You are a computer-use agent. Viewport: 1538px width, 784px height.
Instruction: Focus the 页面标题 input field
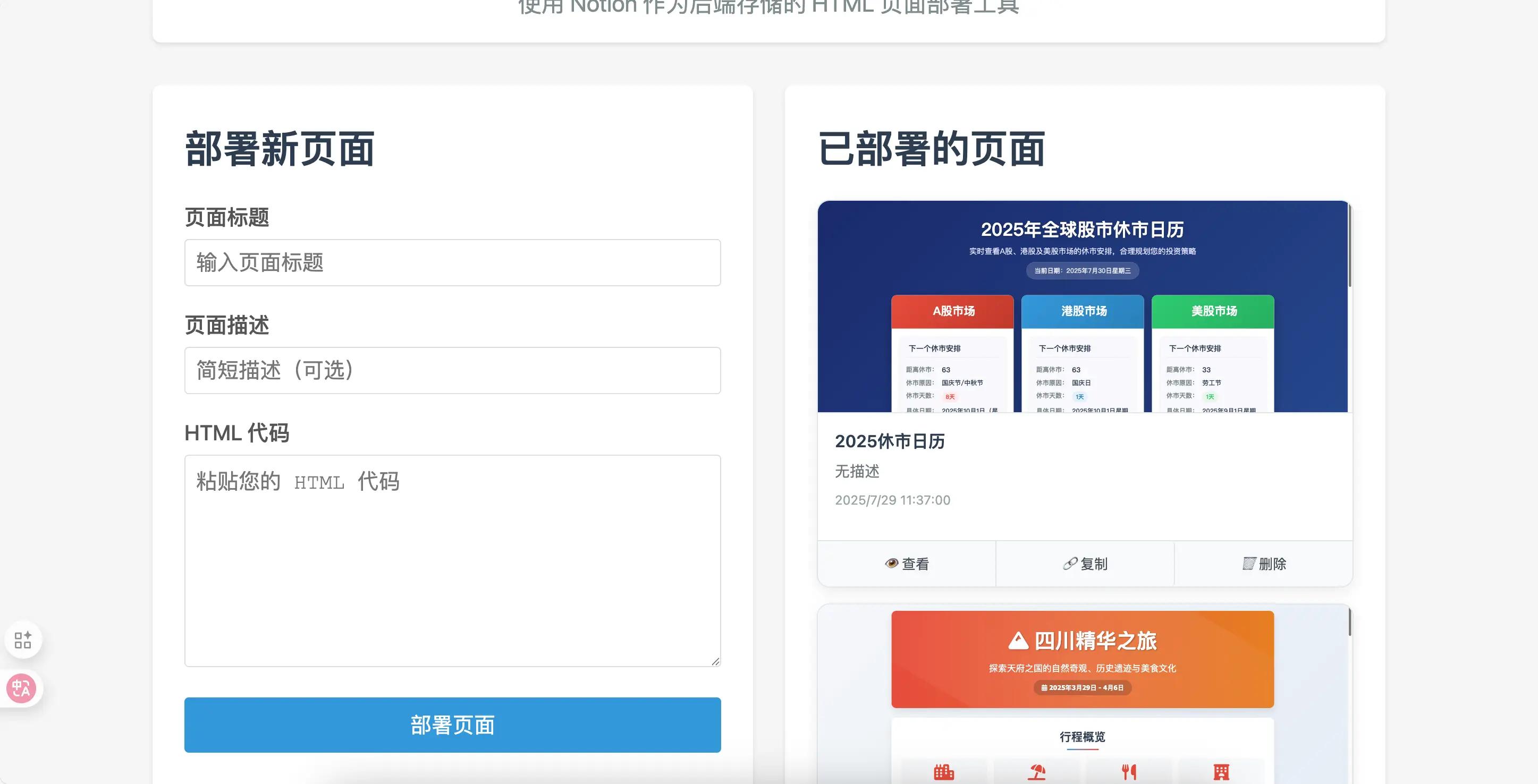(x=452, y=262)
